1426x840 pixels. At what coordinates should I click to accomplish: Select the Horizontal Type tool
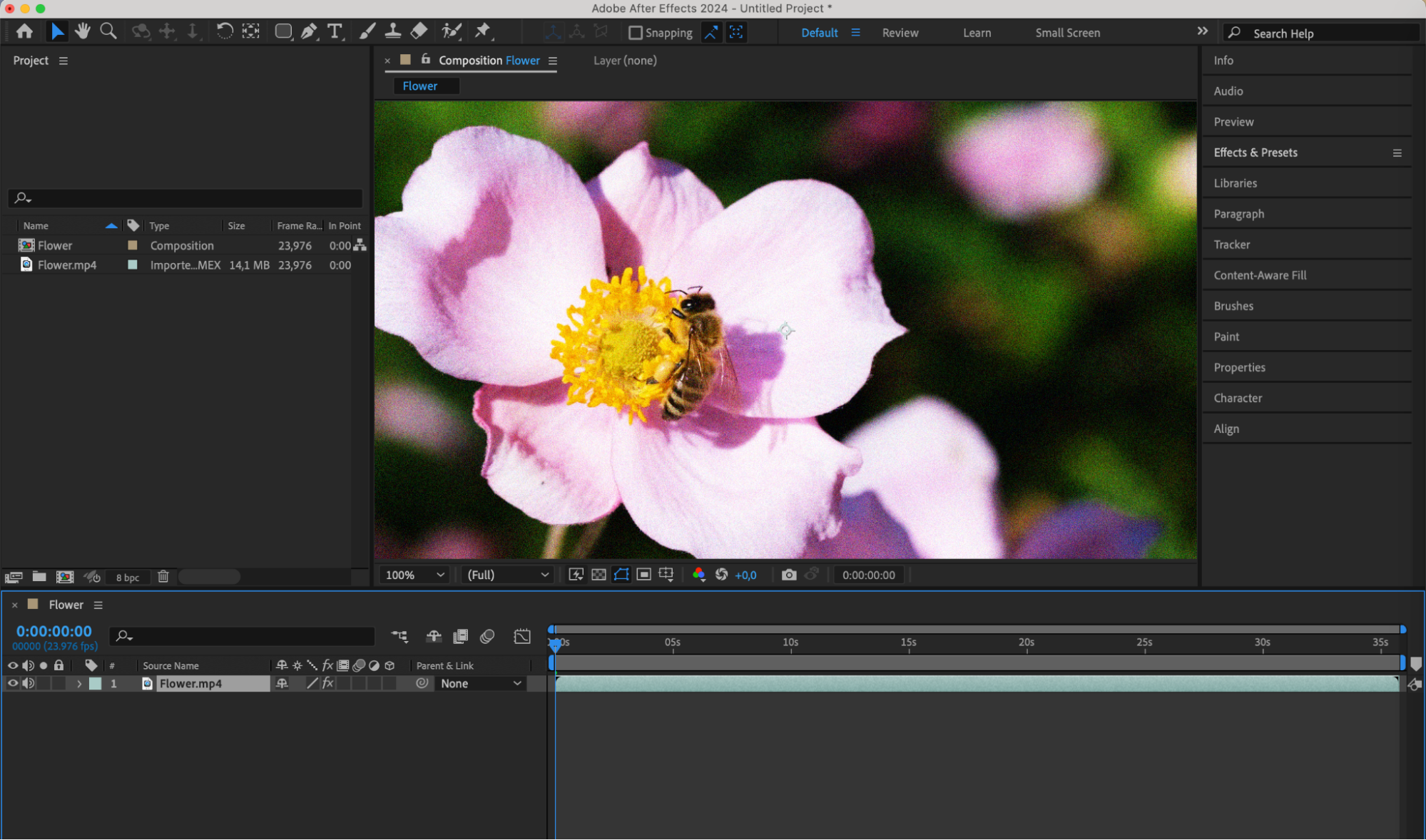(335, 31)
